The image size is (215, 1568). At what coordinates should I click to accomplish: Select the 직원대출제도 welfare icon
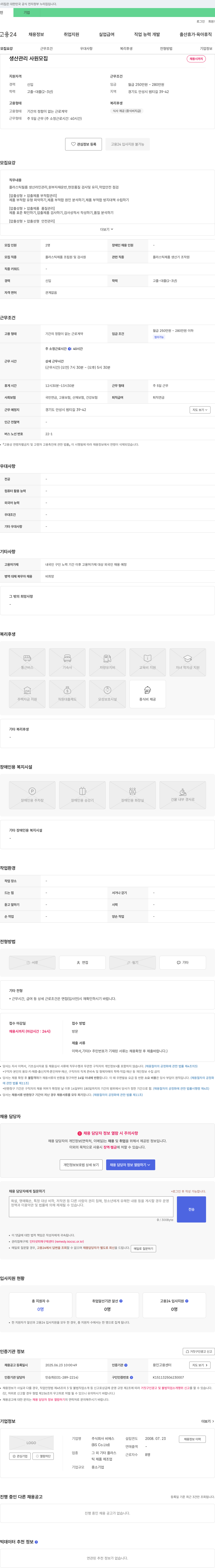tap(67, 694)
